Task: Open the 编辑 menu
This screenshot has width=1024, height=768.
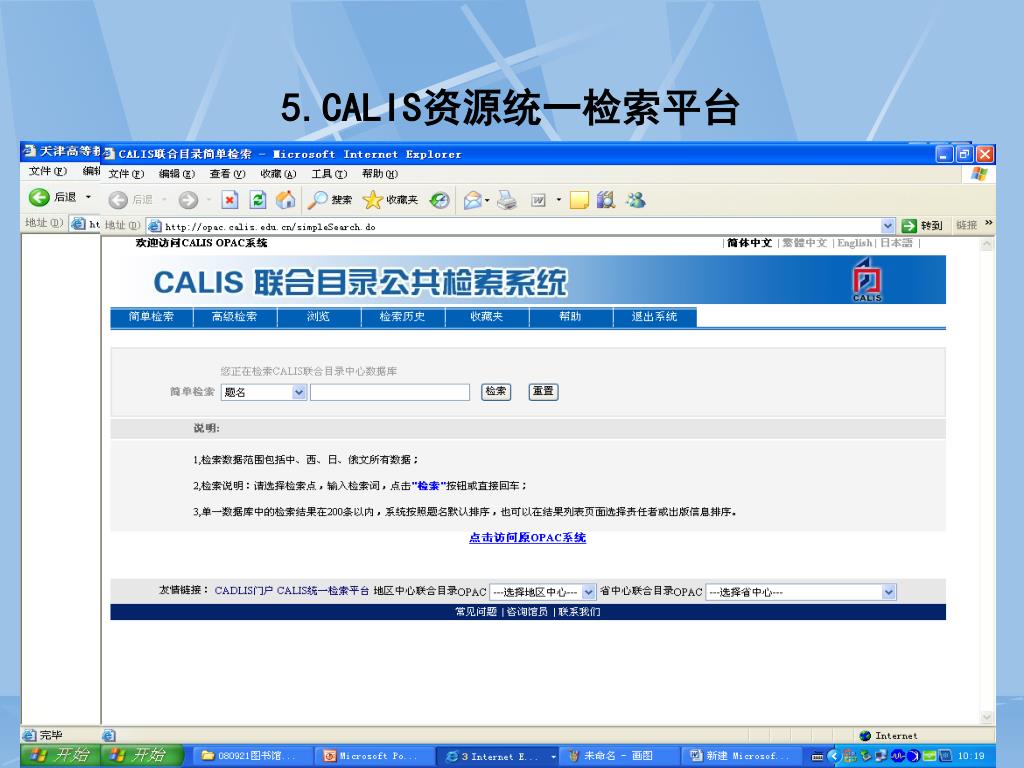Action: (177, 174)
